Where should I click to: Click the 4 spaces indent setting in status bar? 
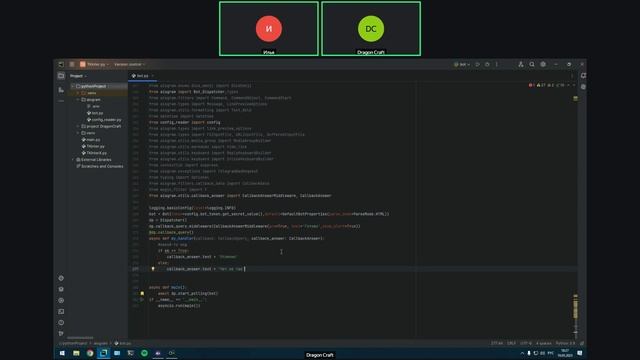coord(544,344)
